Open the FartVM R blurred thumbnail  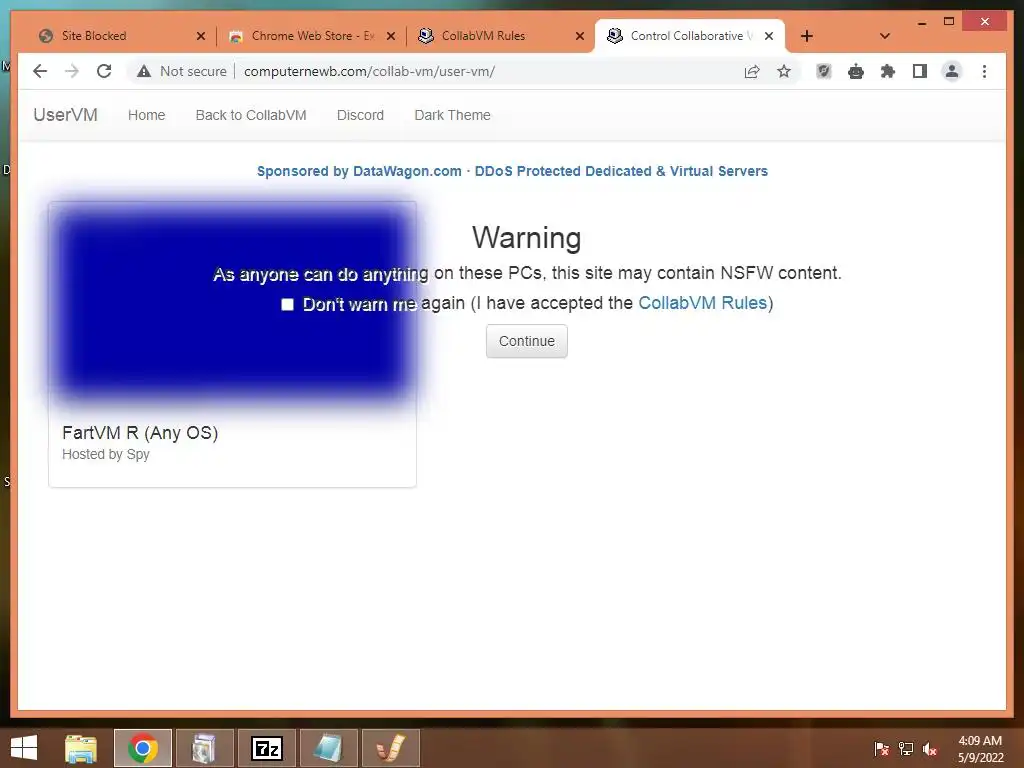click(232, 304)
